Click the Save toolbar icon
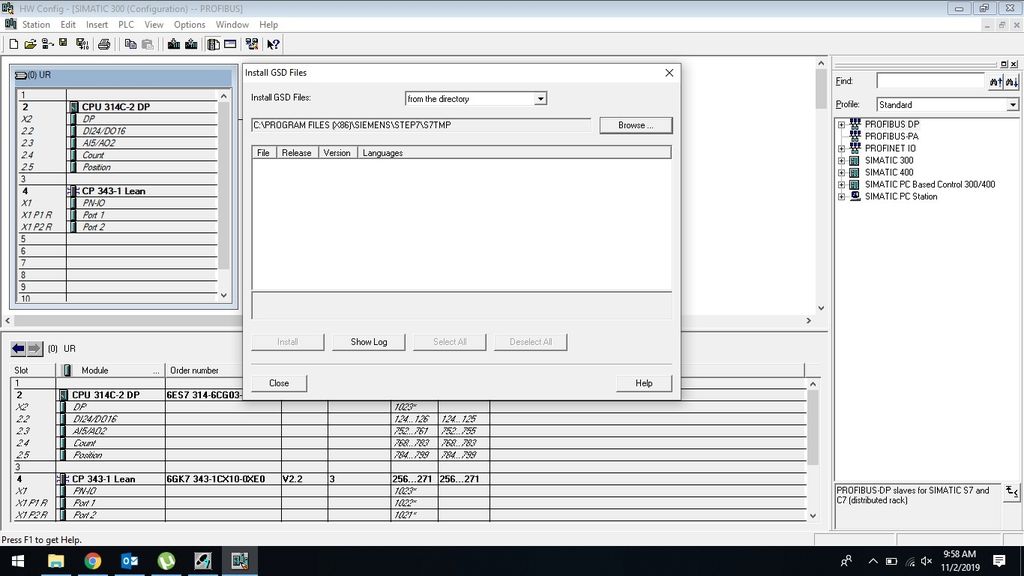1024x576 pixels. pos(63,43)
